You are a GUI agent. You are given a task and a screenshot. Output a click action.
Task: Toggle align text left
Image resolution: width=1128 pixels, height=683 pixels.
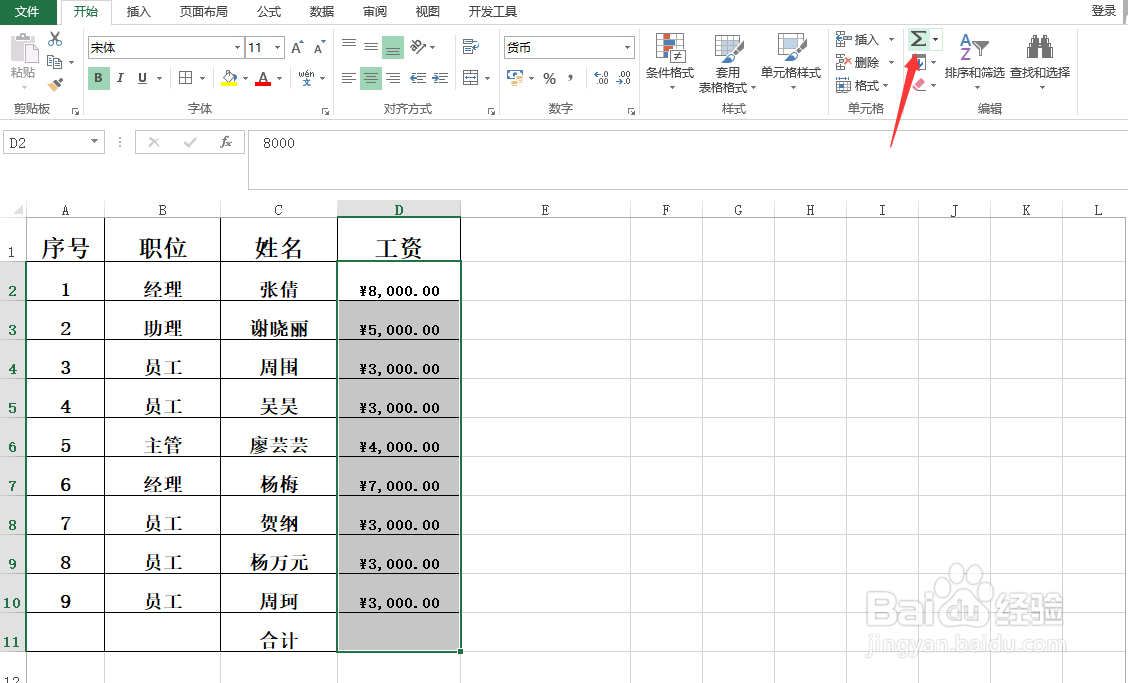349,78
